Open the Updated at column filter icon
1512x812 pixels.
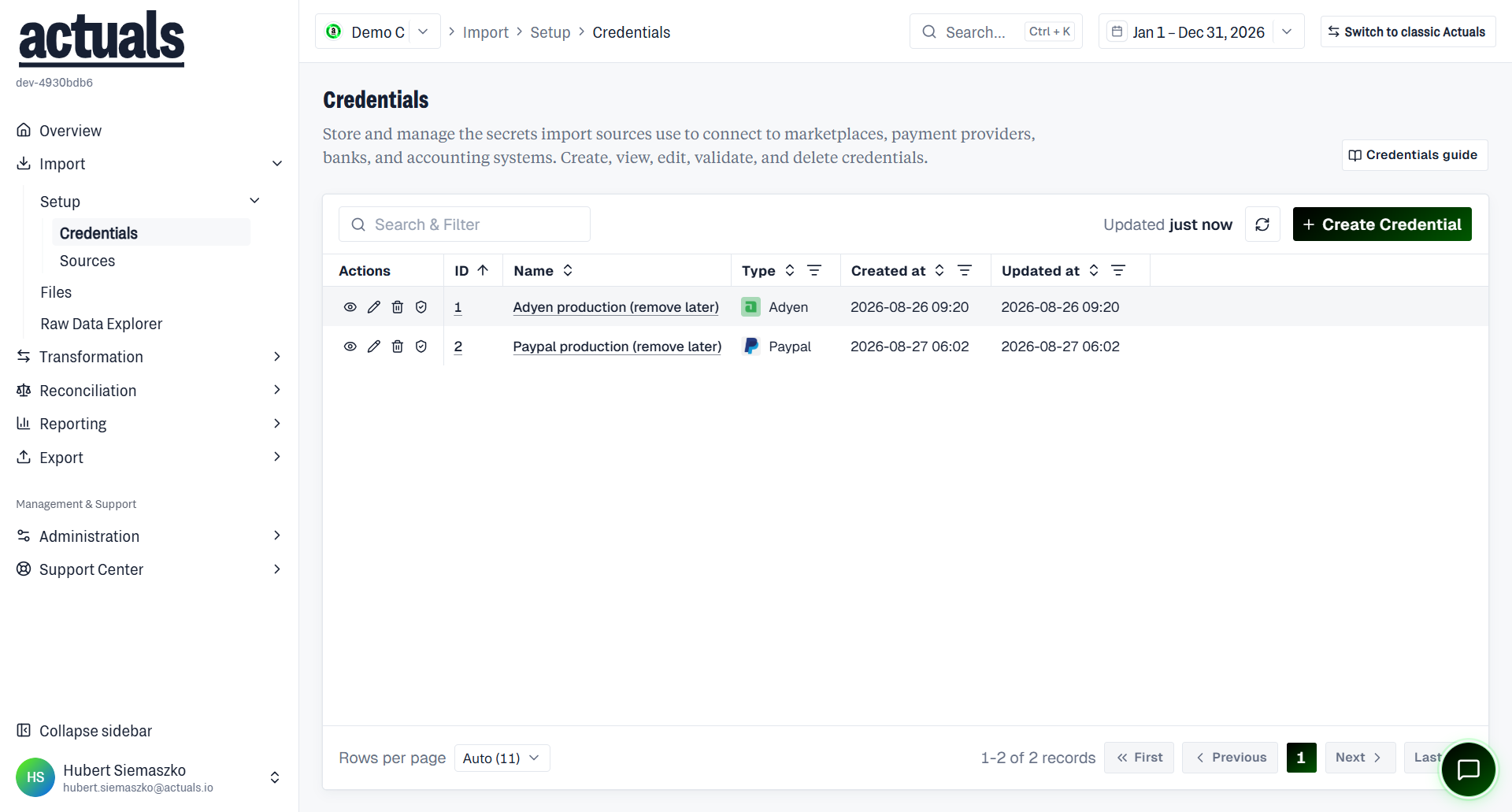coord(1118,270)
